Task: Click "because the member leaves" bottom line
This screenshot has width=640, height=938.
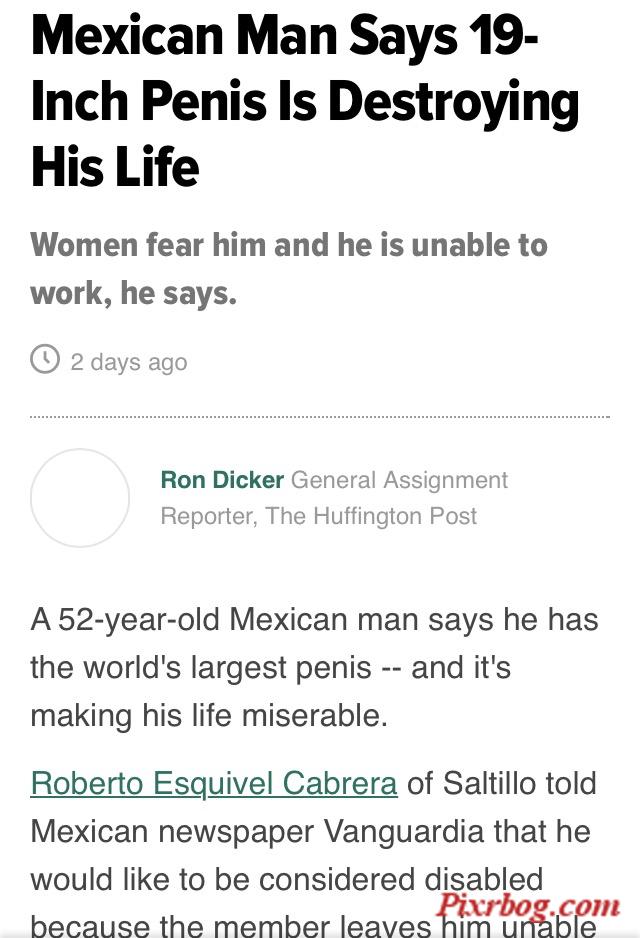Action: pos(230,927)
